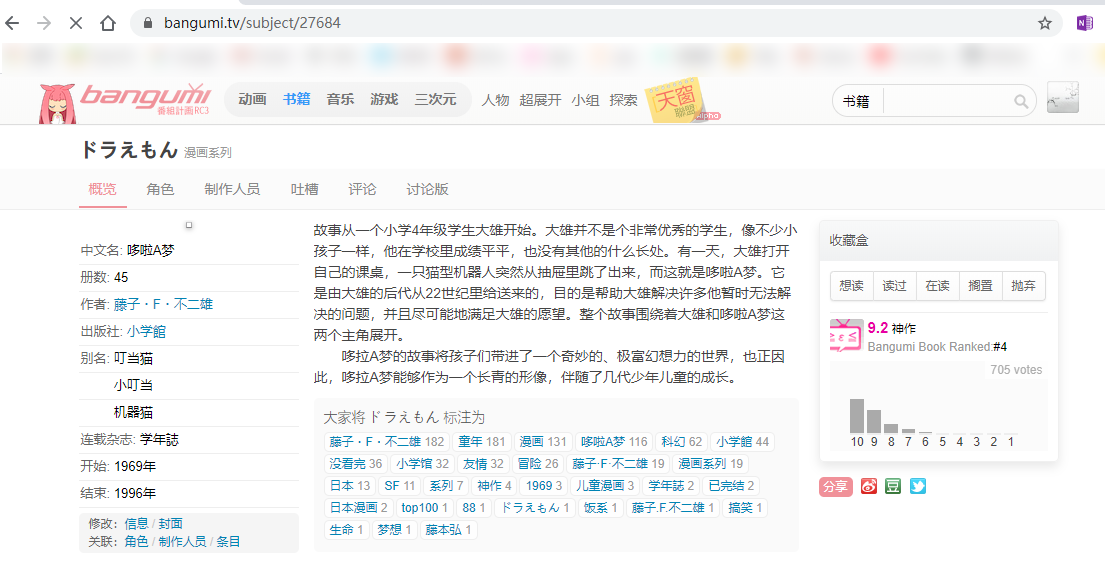The width and height of the screenshot is (1105, 566).
Task: Open the user avatar thumbnail
Action: click(x=1063, y=97)
